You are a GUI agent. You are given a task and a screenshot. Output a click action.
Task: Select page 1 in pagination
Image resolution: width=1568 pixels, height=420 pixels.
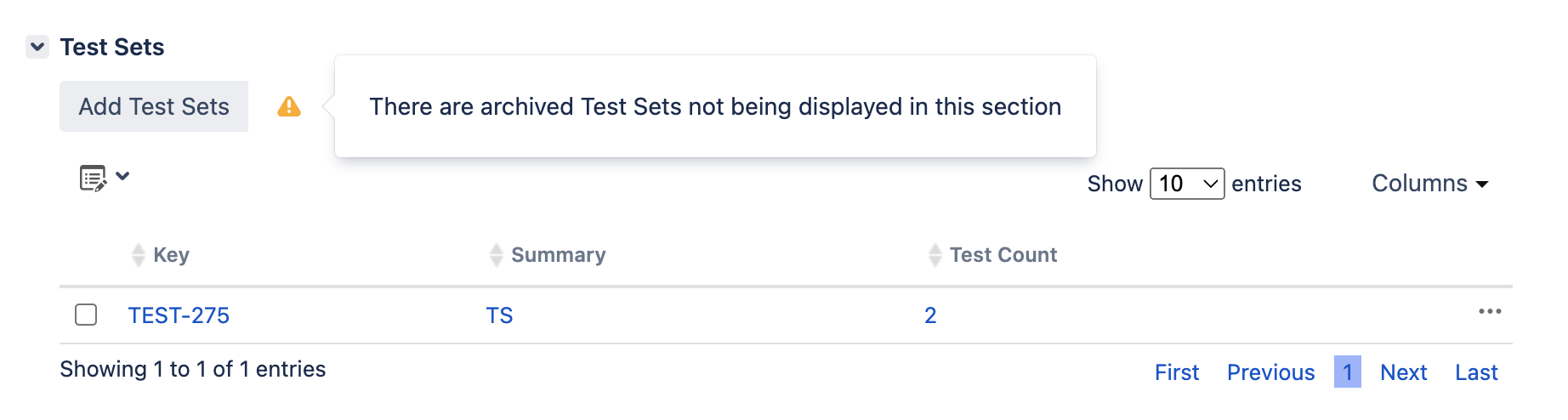(x=1348, y=372)
